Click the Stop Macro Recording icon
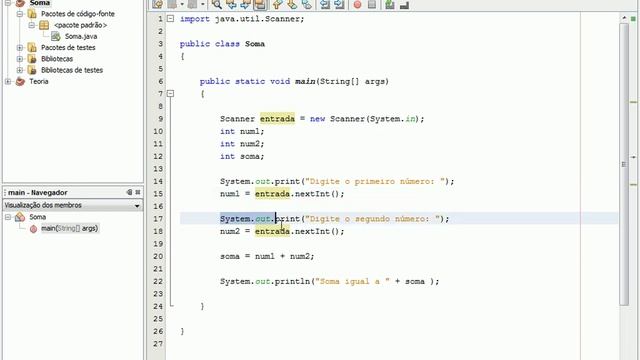 click(x=372, y=4)
